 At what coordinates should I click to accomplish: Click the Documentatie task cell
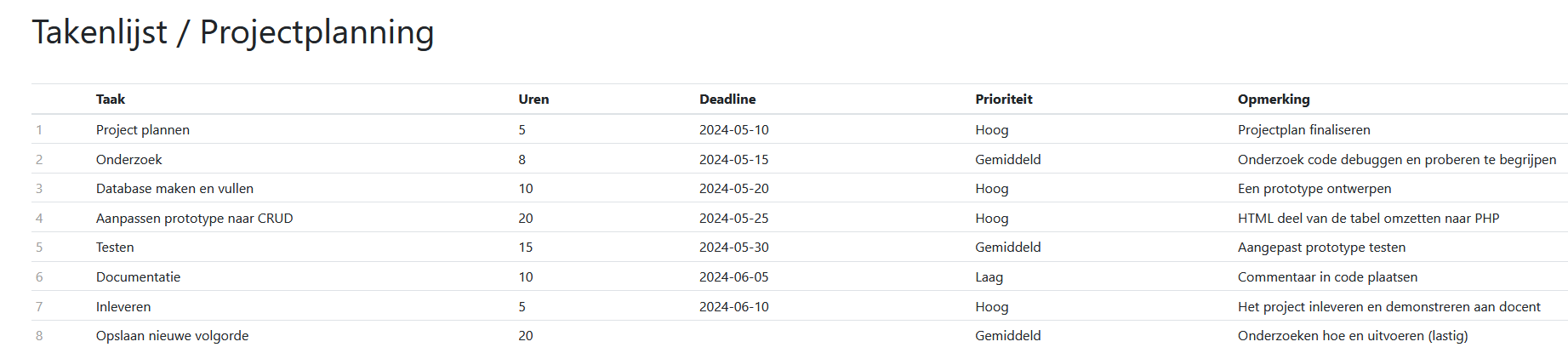click(x=138, y=277)
